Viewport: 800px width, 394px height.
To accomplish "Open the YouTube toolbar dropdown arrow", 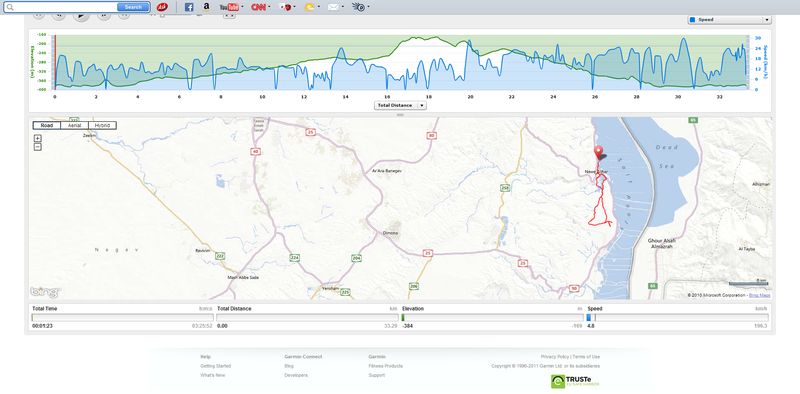I will (242, 7).
